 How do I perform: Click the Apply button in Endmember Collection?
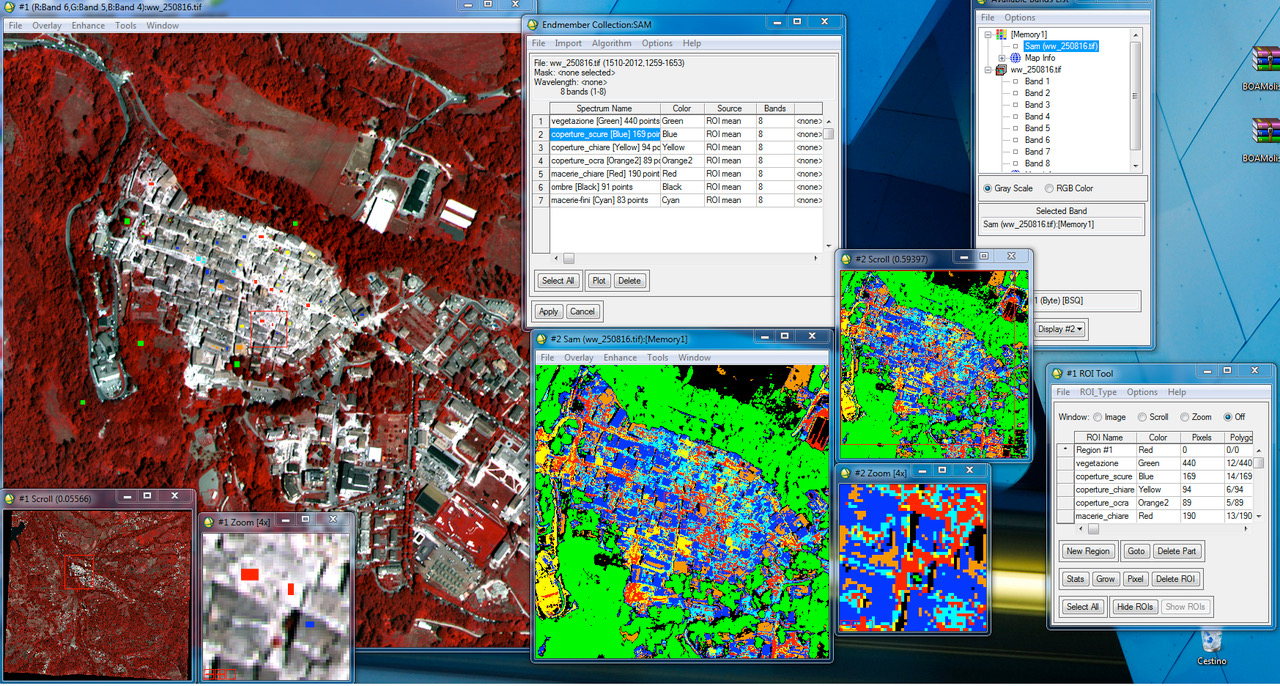click(549, 311)
